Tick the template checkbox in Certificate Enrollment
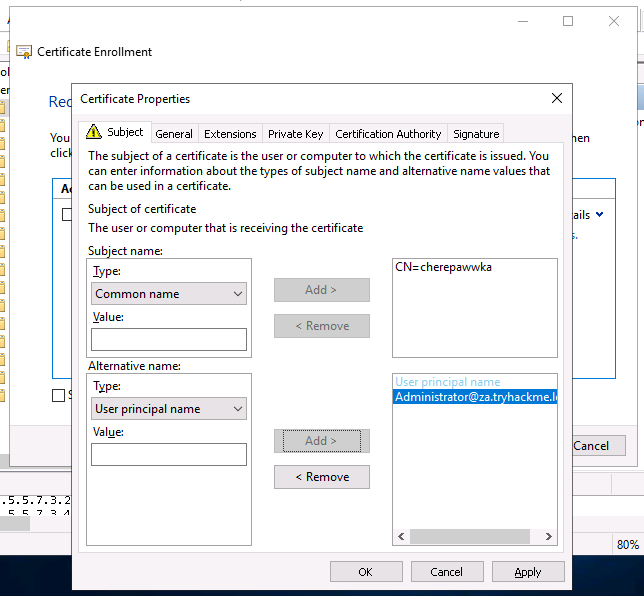Image resolution: width=644 pixels, height=596 pixels. coord(67,214)
